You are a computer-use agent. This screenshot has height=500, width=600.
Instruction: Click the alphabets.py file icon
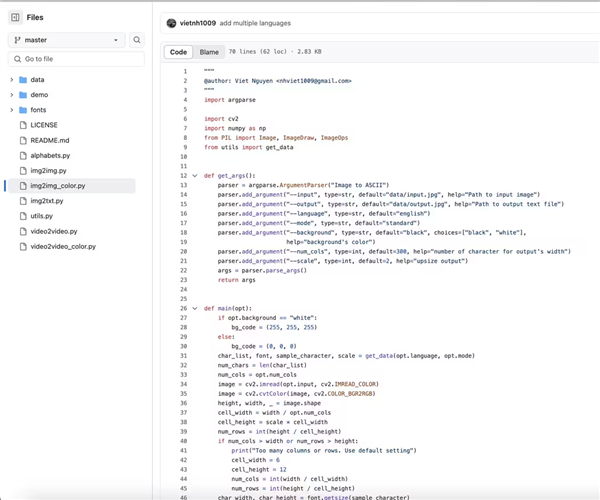pyautogui.click(x=23, y=155)
